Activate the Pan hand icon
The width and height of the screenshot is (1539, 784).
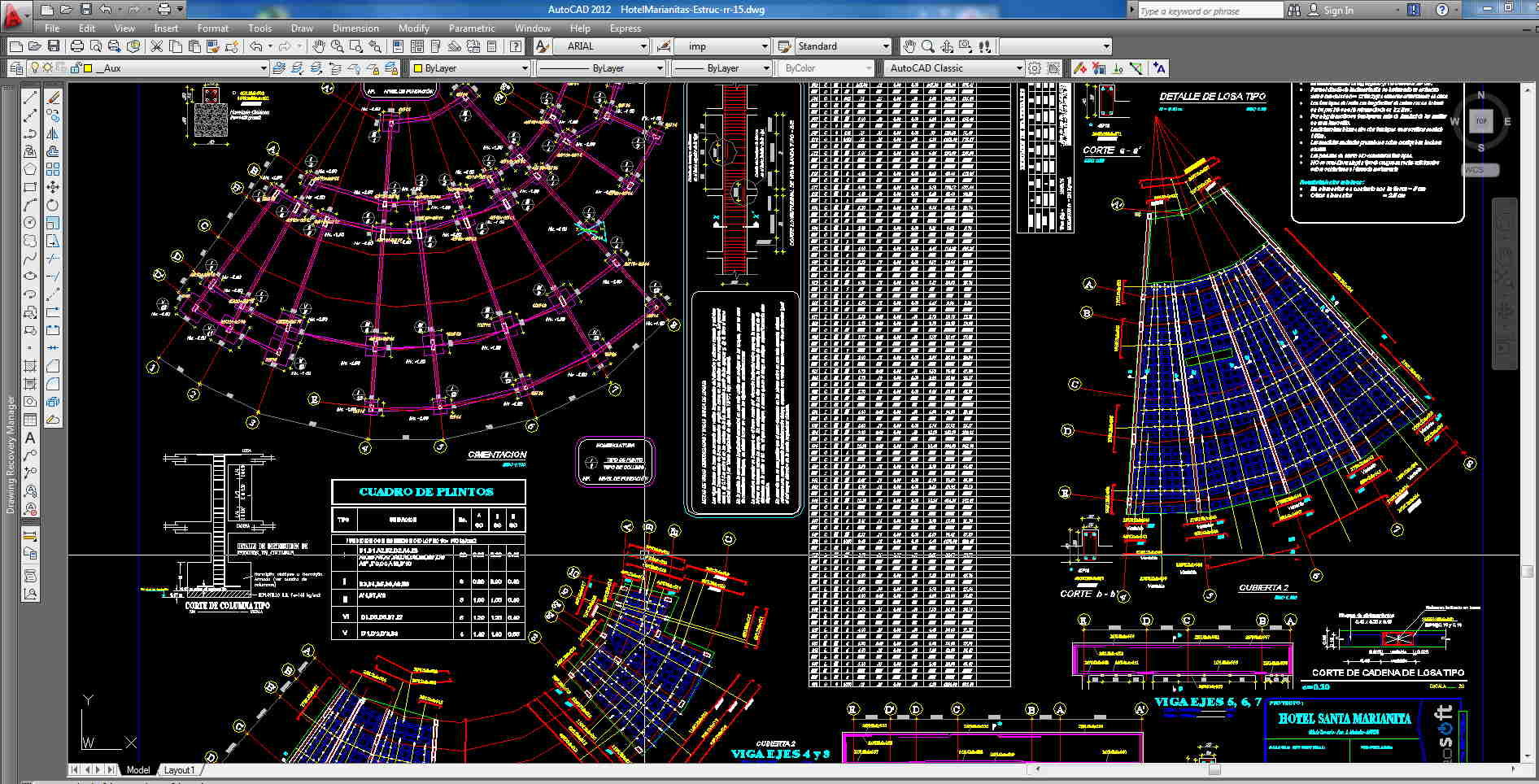[318, 46]
